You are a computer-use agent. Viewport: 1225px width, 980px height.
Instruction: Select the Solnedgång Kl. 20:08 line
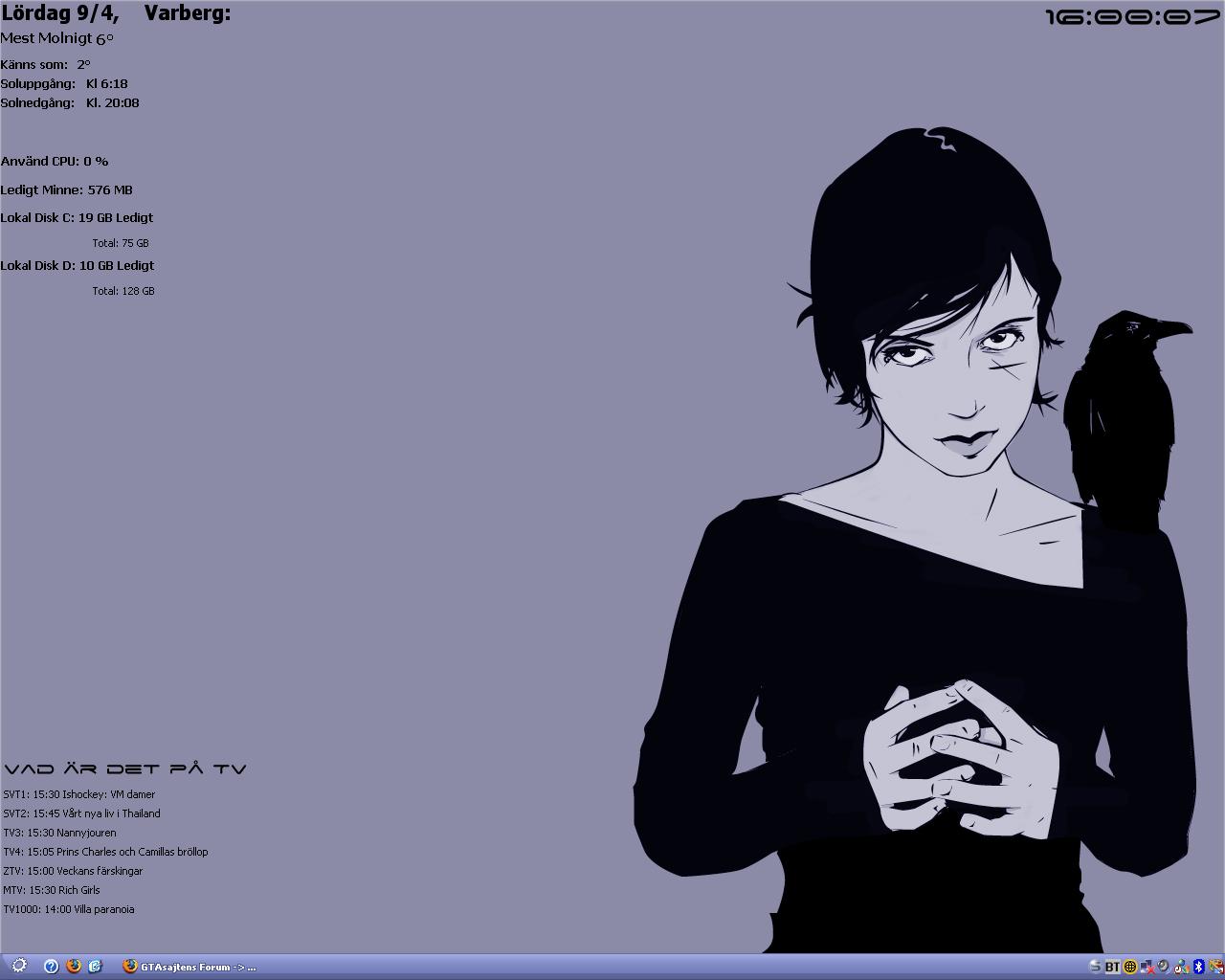click(70, 103)
